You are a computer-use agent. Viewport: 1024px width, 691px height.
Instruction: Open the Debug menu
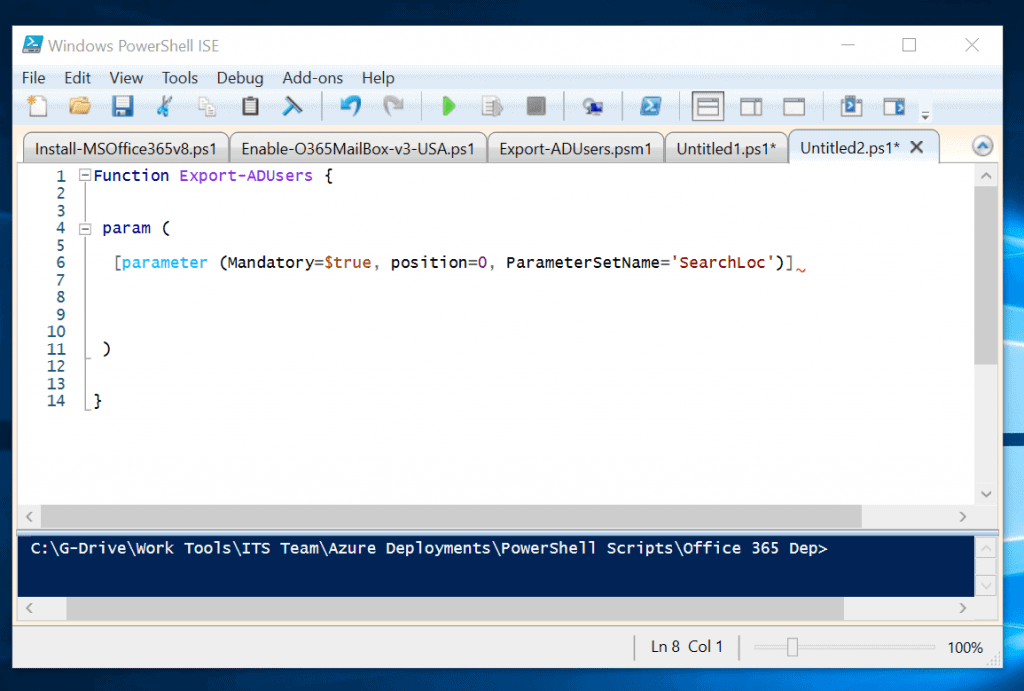pos(240,77)
